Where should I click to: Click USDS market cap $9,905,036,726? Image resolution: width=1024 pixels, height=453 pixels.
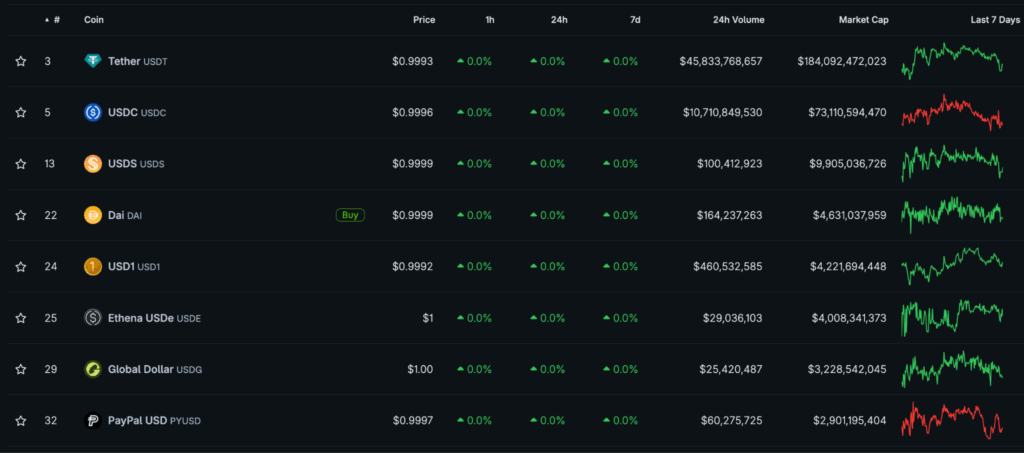850,164
